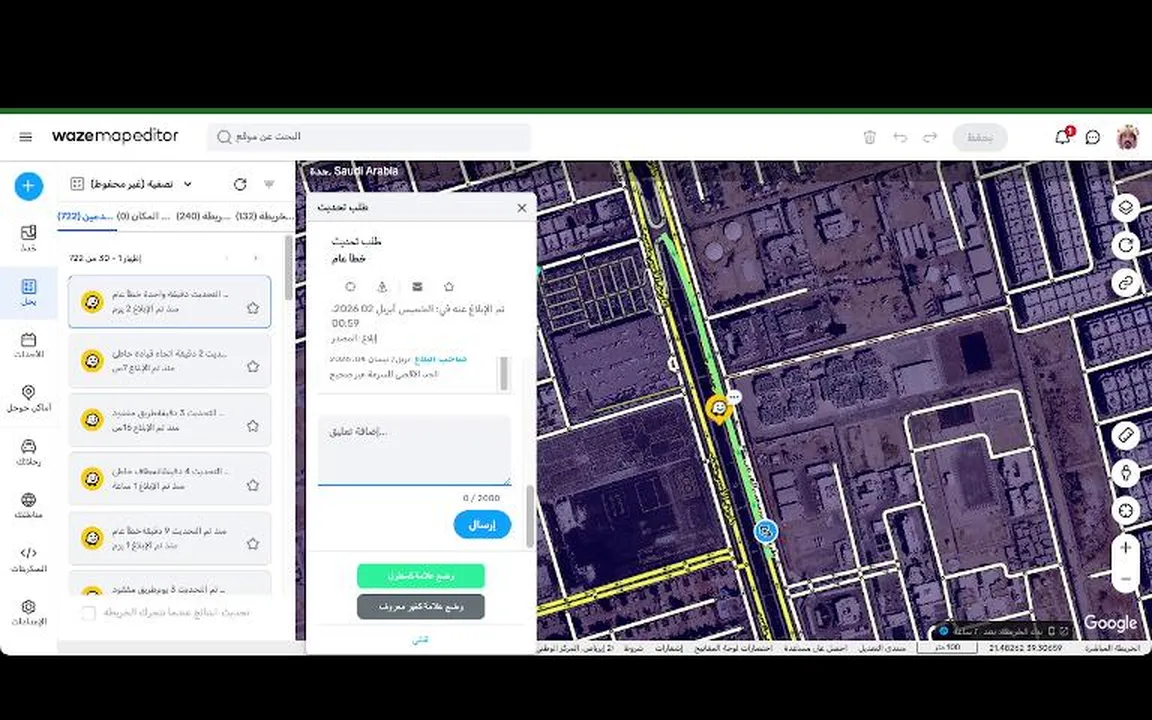Click the search location field
1152x720 pixels.
[x=369, y=137]
